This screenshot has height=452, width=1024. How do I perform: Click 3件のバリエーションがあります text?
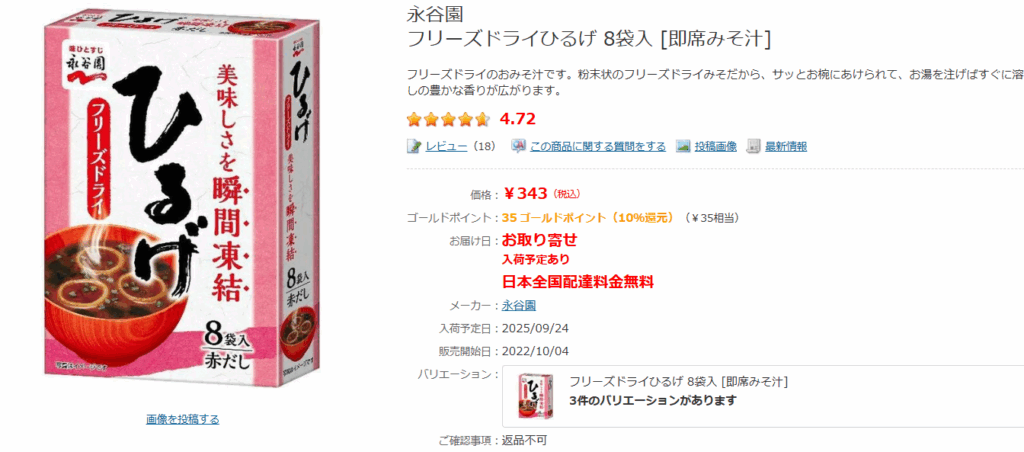point(652,400)
